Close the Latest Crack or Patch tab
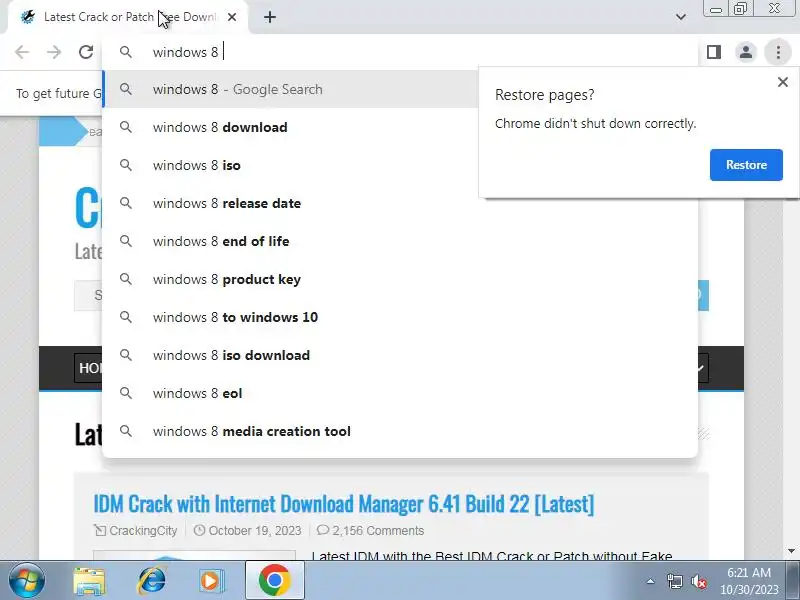The width and height of the screenshot is (800, 600). coord(232,17)
